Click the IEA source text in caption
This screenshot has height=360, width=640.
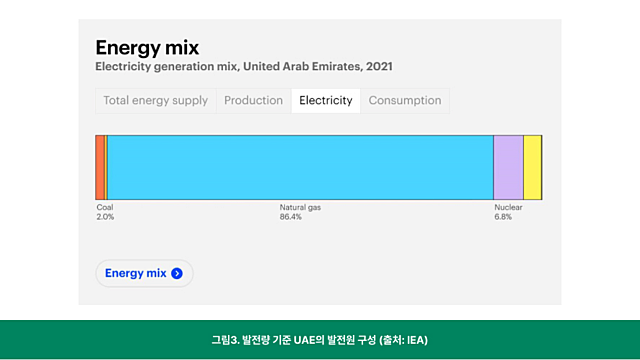416,340
